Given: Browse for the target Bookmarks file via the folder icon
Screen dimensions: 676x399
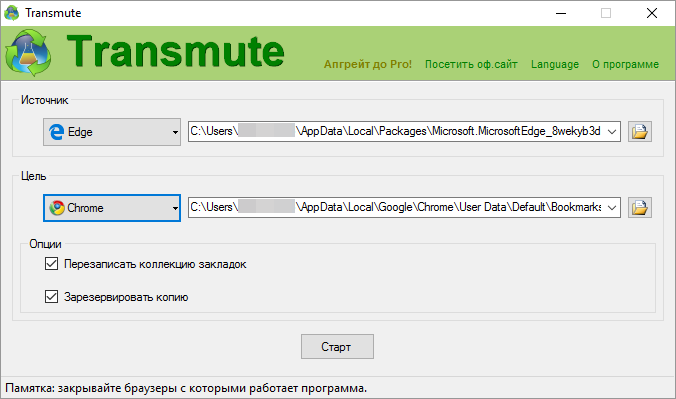Looking at the screenshot, I should (639, 207).
